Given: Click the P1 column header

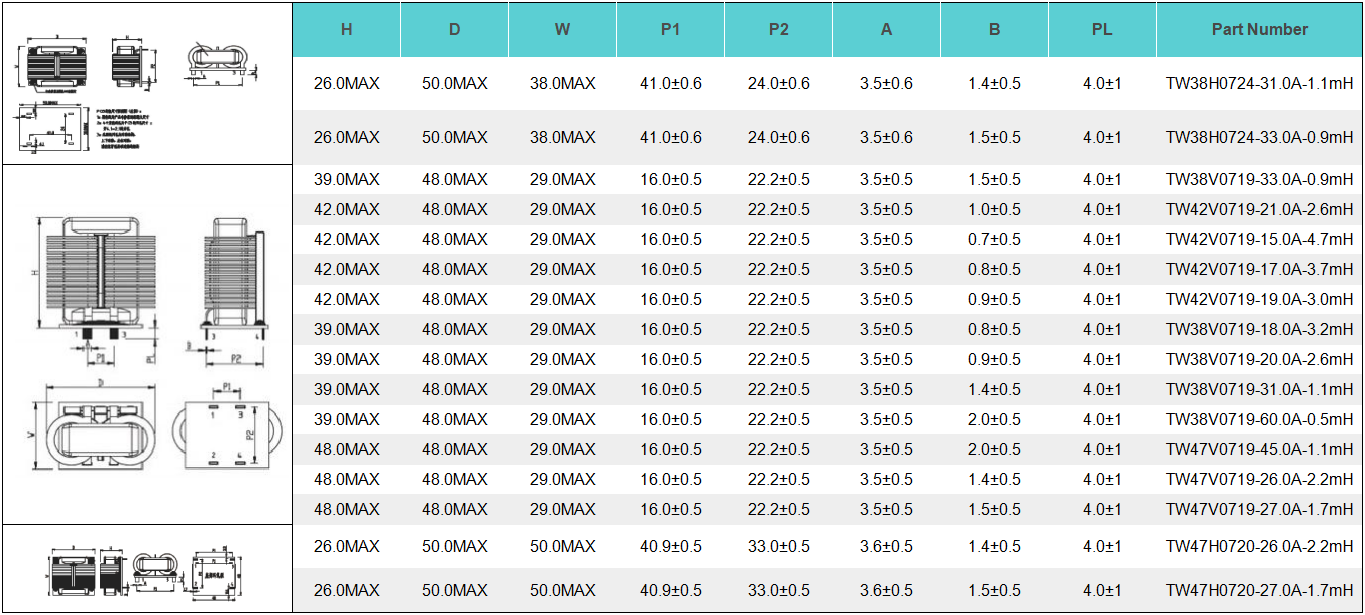Looking at the screenshot, I should pyautogui.click(x=670, y=30).
